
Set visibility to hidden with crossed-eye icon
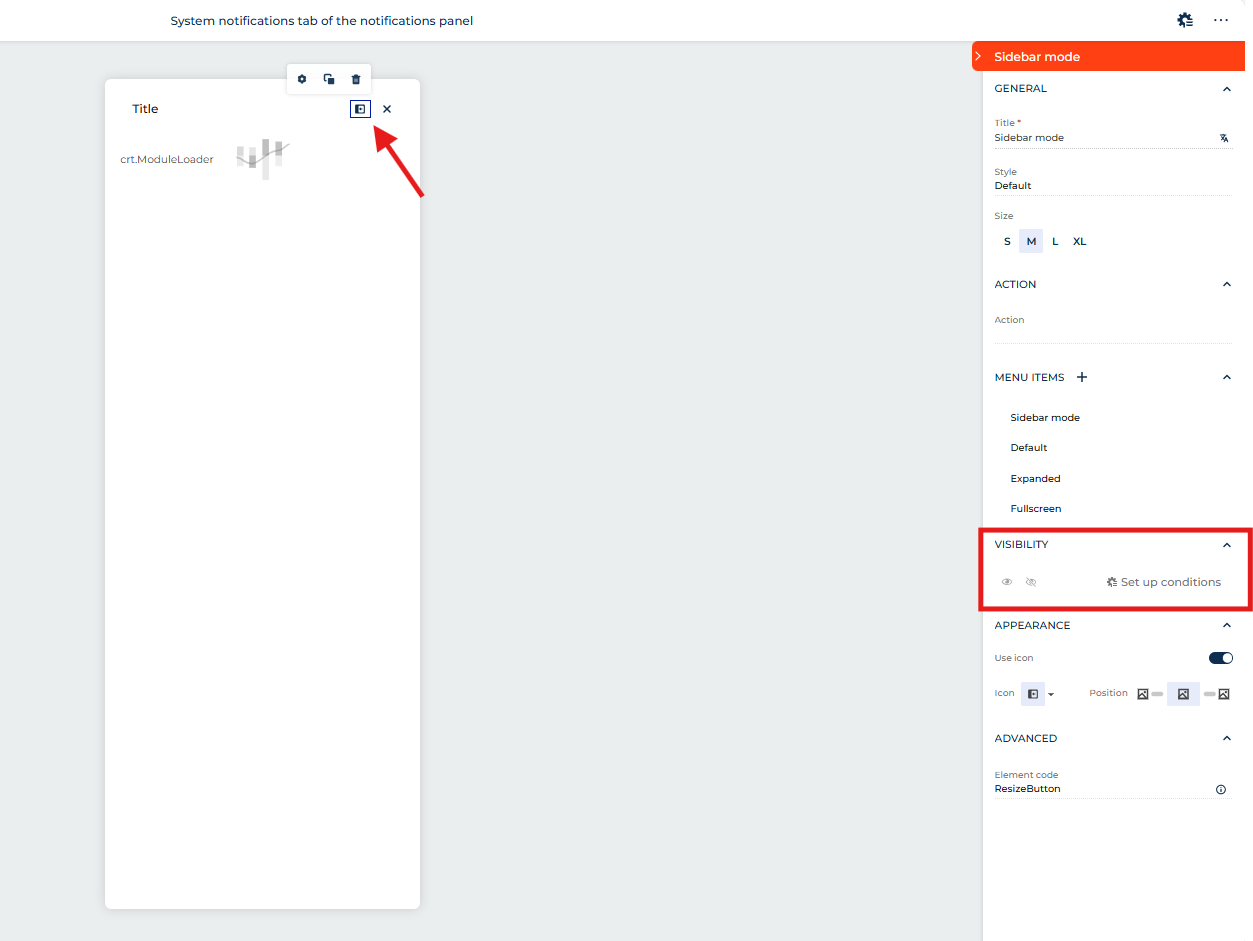click(x=1031, y=582)
